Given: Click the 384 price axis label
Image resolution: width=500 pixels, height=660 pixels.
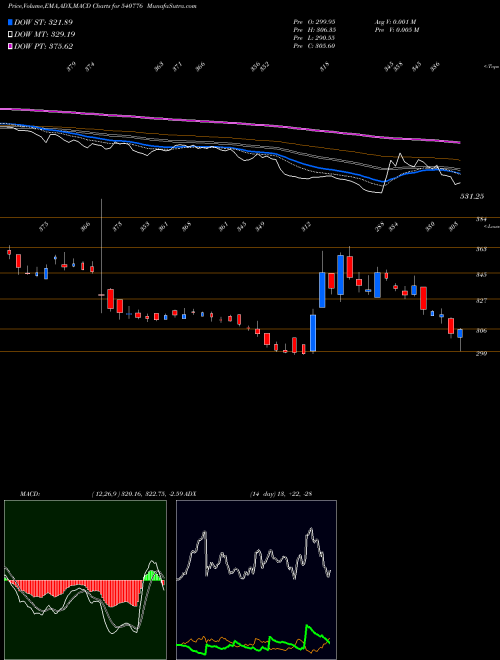Looking at the screenshot, I should [481, 219].
